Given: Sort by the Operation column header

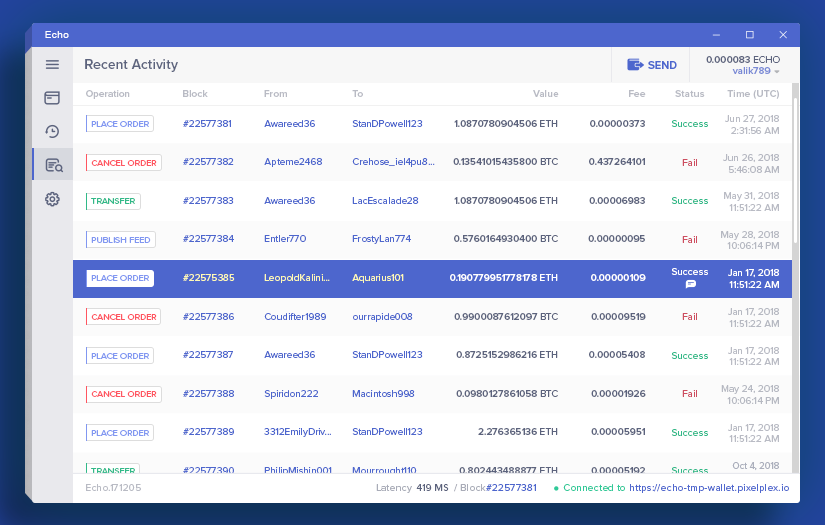Looking at the screenshot, I should coord(107,94).
